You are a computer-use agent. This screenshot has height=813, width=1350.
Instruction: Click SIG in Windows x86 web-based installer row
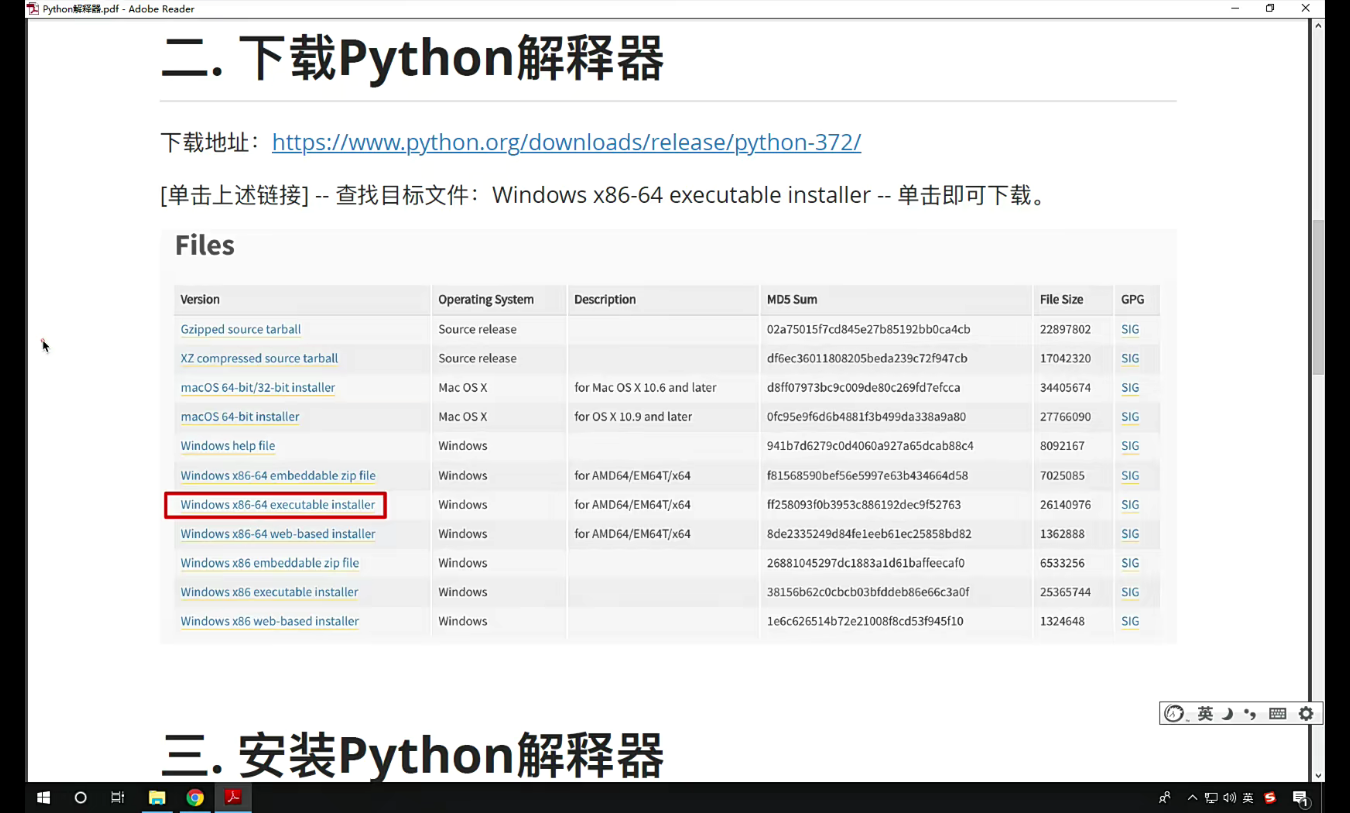click(1130, 621)
